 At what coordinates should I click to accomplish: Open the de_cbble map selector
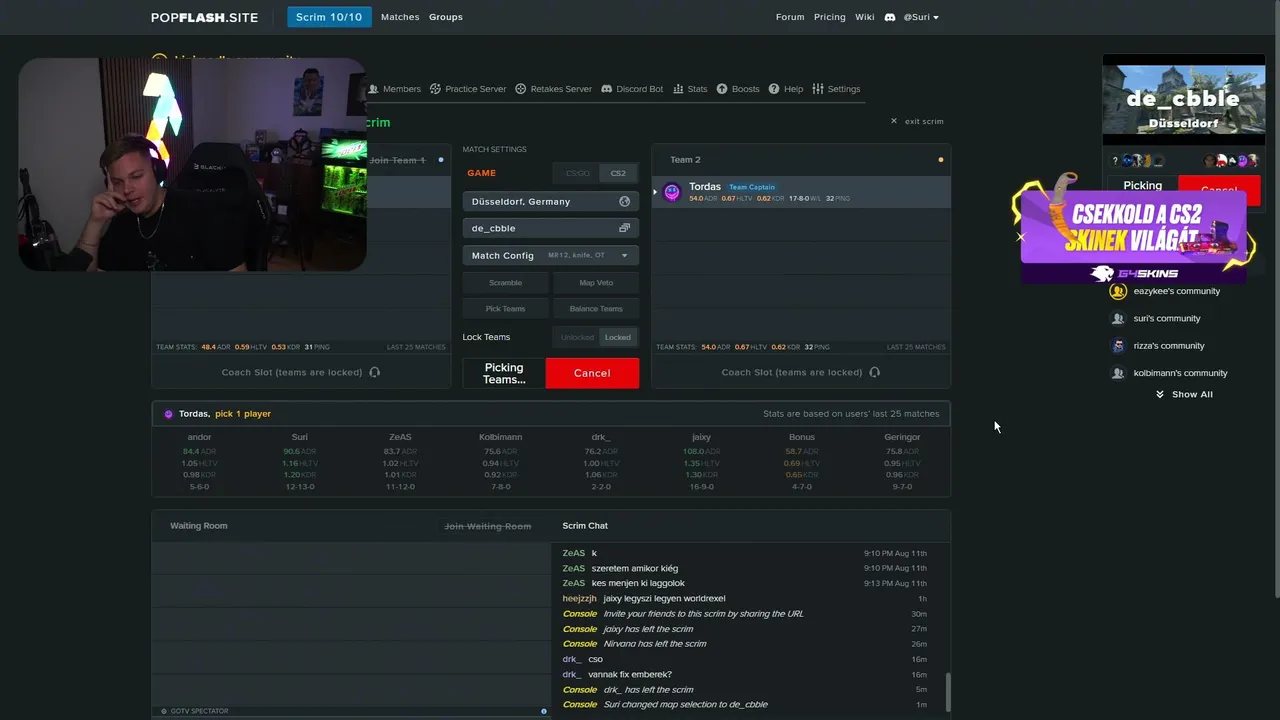(x=550, y=228)
